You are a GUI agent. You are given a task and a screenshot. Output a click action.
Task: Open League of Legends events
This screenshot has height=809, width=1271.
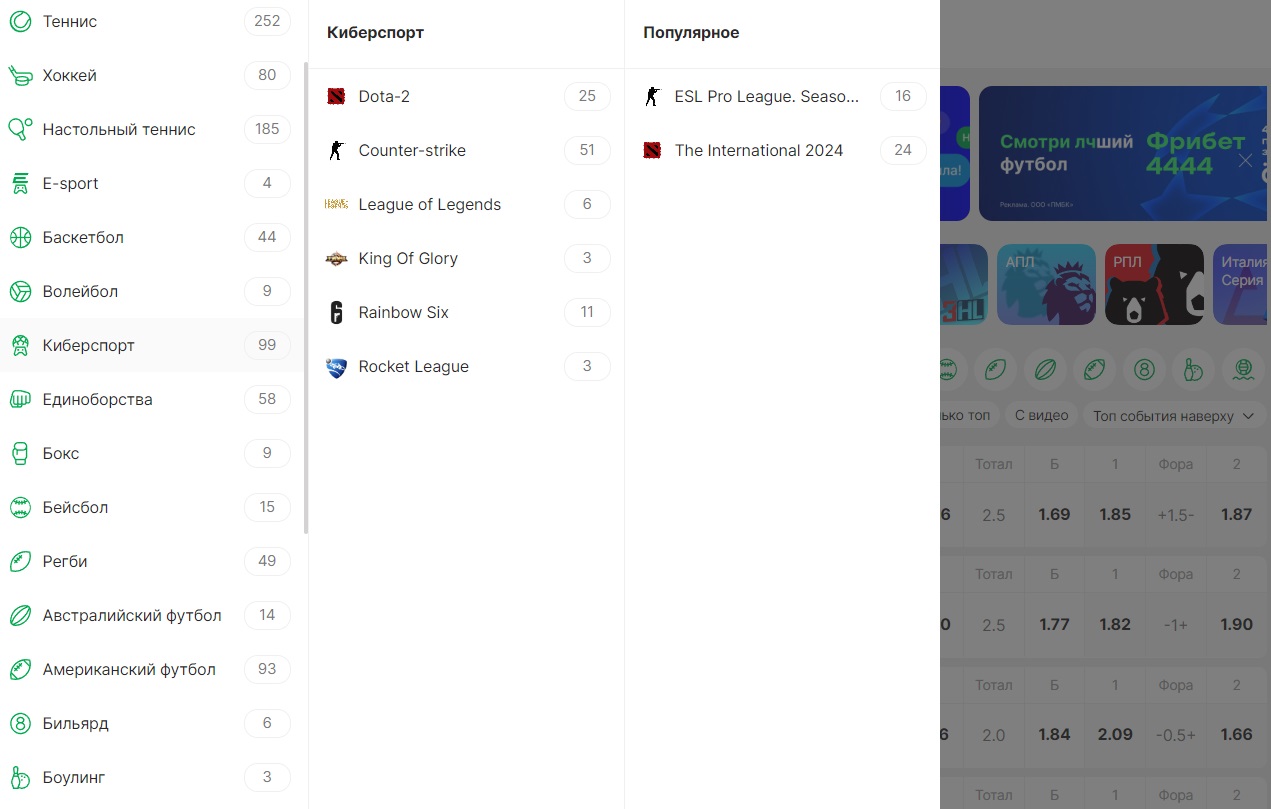tap(467, 204)
